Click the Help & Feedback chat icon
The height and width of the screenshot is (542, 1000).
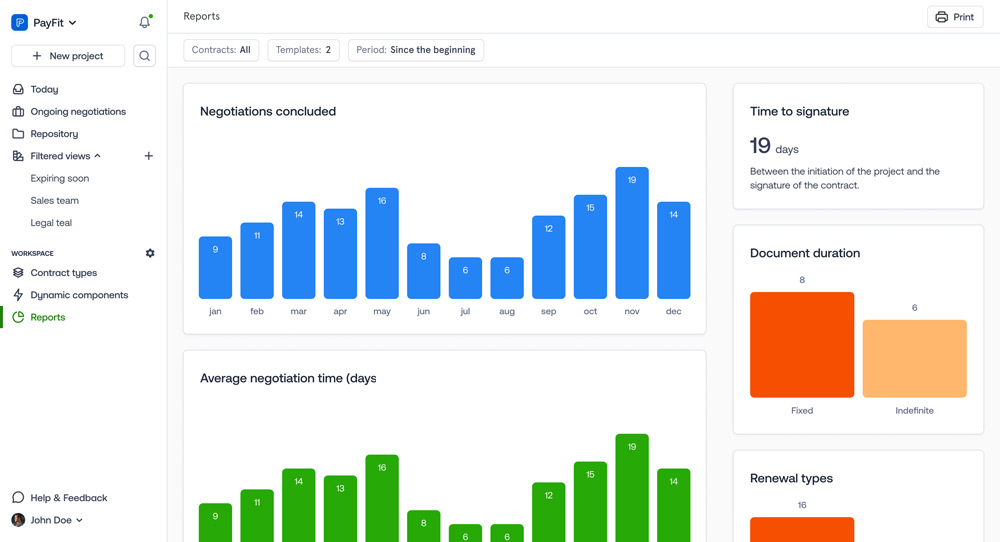pyautogui.click(x=18, y=498)
